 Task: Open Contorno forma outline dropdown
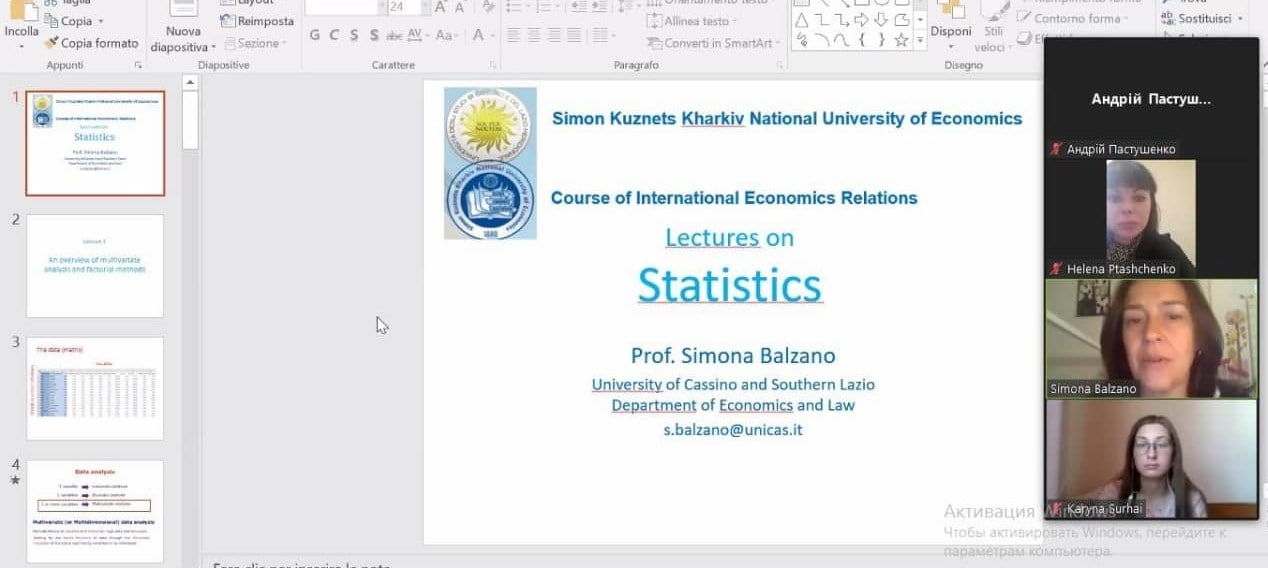1074,19
